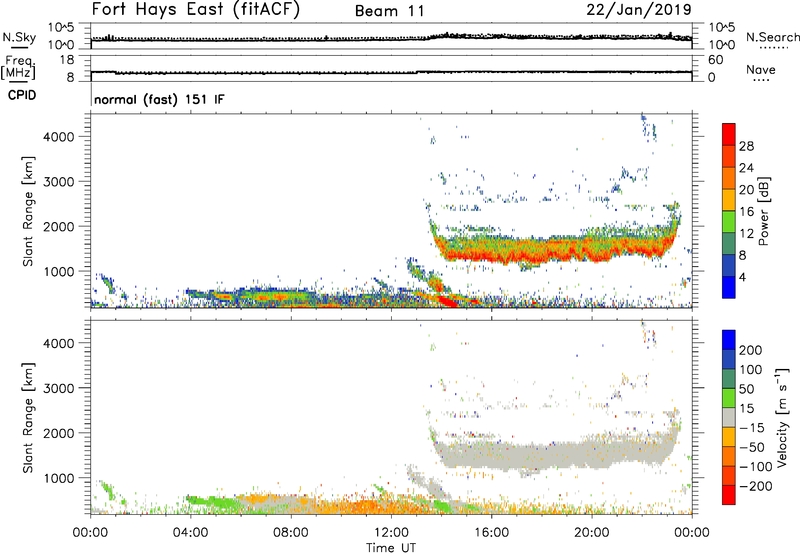The height and width of the screenshot is (554, 800).
Task: Click the "08:00" time axis label
Action: 291,533
